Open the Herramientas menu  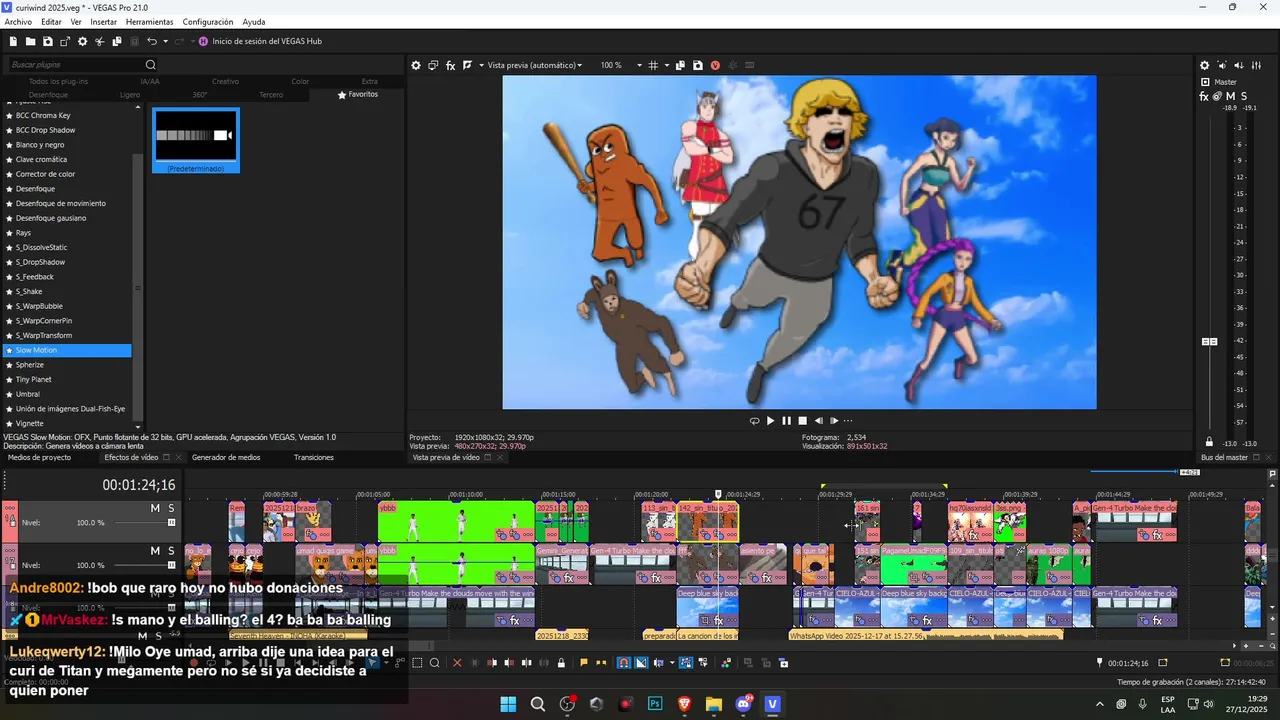pos(149,22)
